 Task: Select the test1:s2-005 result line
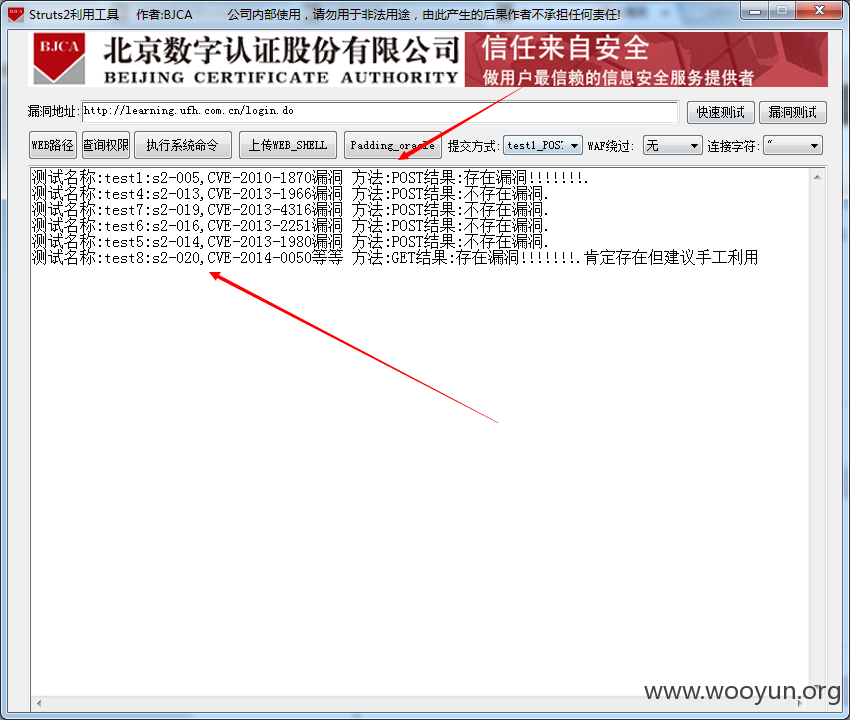(x=310, y=177)
